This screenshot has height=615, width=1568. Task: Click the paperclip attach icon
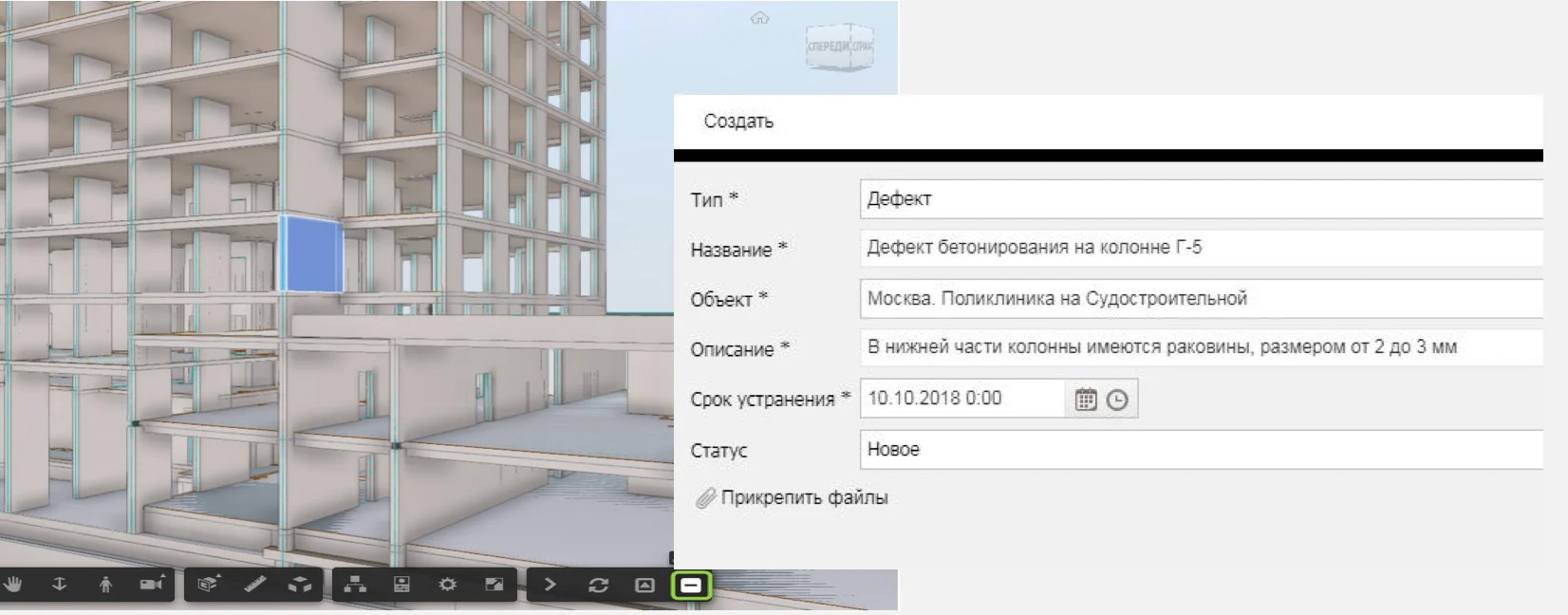[705, 498]
